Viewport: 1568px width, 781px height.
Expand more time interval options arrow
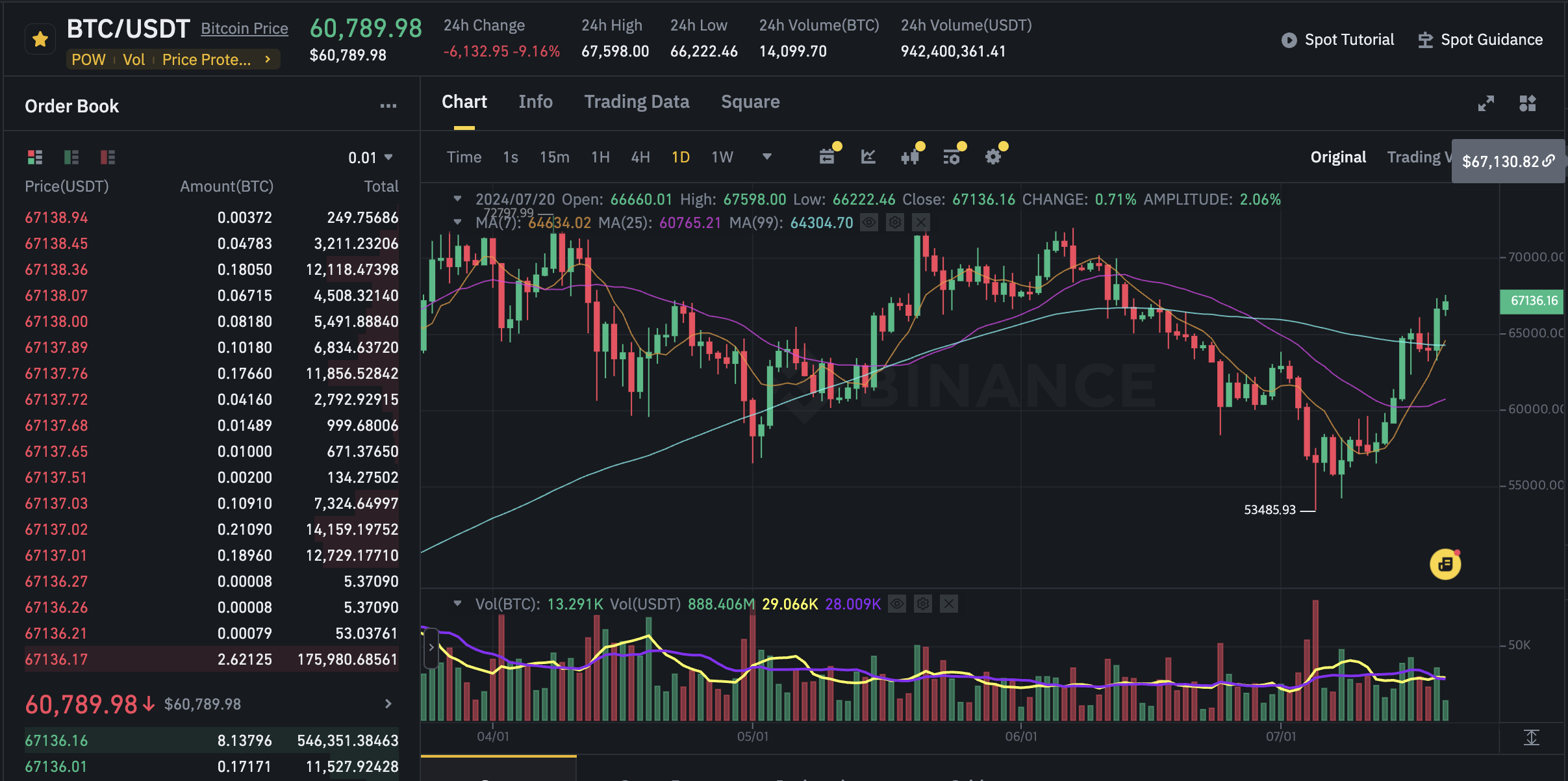766,157
